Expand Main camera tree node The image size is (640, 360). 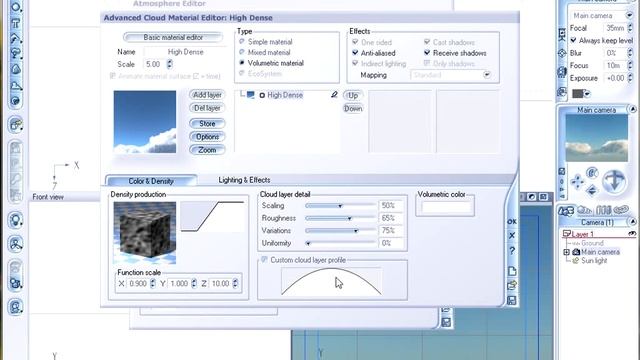tap(567, 252)
